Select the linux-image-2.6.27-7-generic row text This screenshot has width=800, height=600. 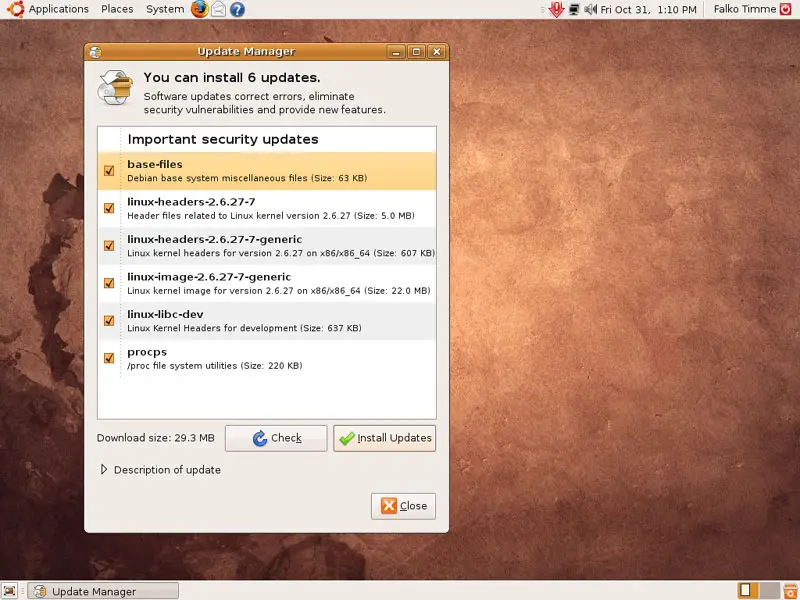click(279, 284)
